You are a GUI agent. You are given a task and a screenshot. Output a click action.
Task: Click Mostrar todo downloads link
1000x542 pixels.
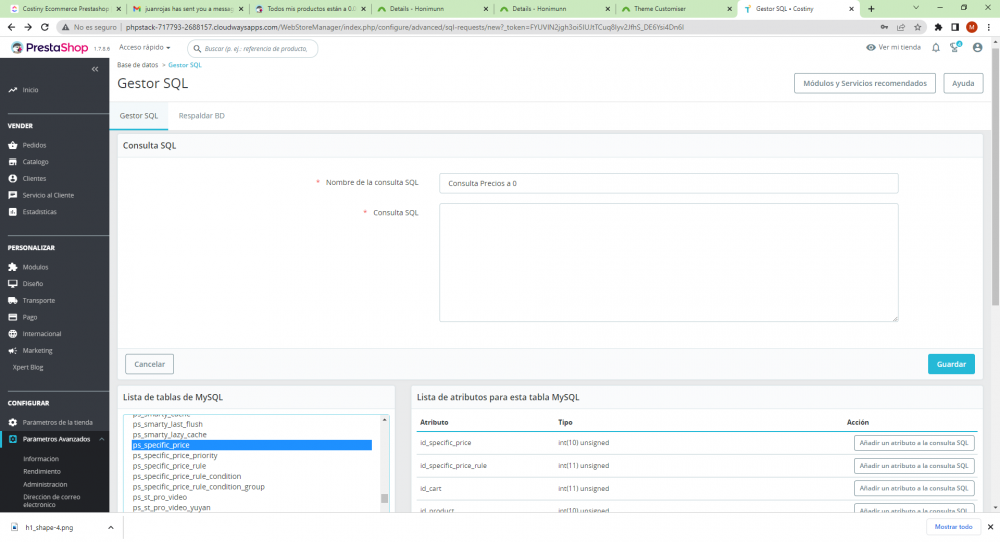[953, 527]
